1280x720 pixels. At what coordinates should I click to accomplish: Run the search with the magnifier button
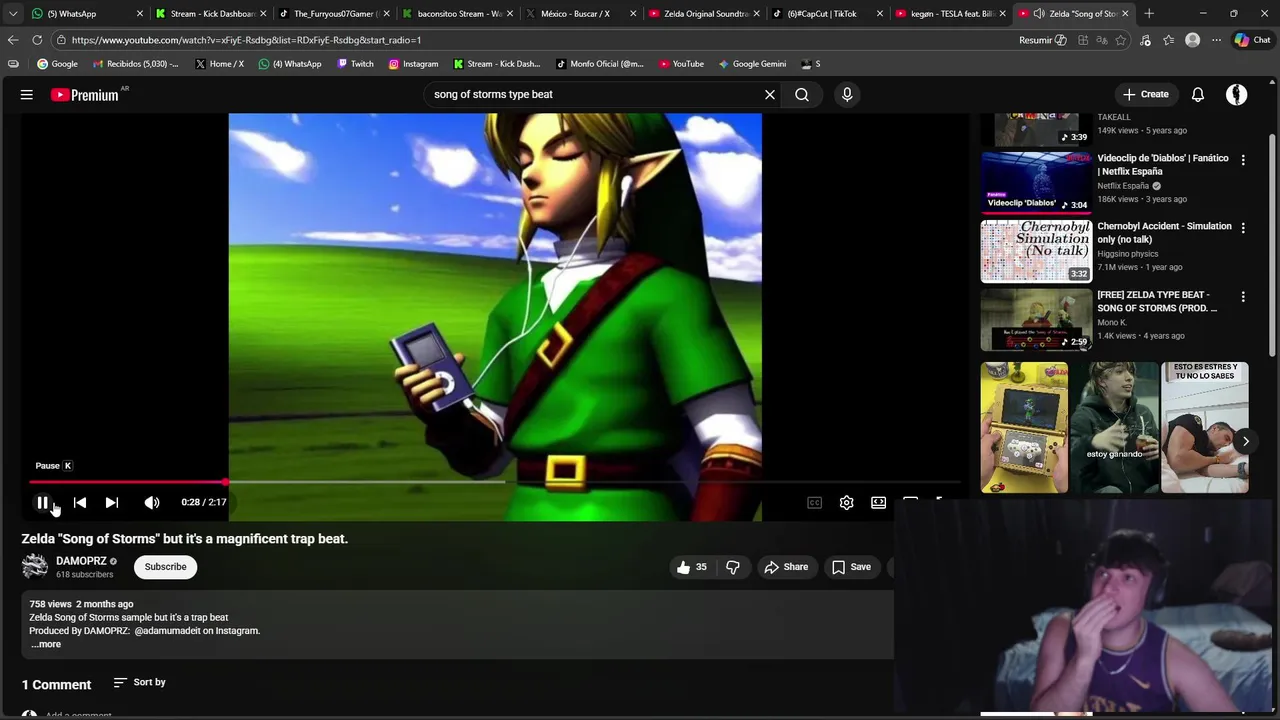click(x=802, y=94)
